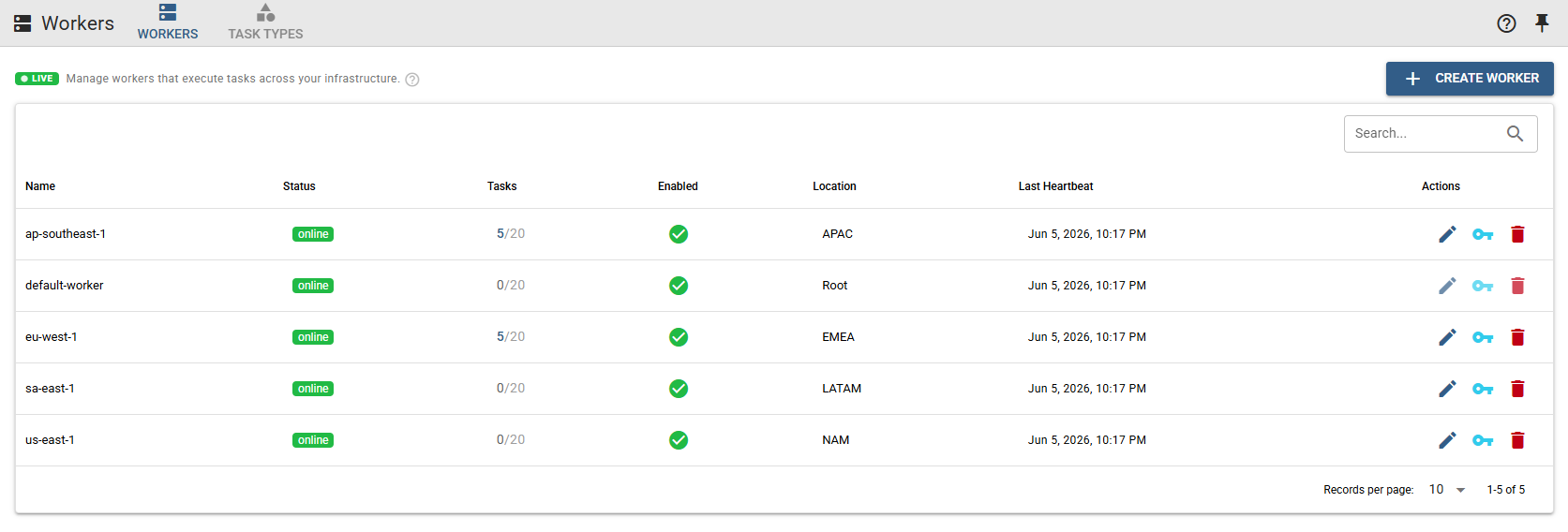
Task: Click the NAM location cell
Action: [x=836, y=440]
